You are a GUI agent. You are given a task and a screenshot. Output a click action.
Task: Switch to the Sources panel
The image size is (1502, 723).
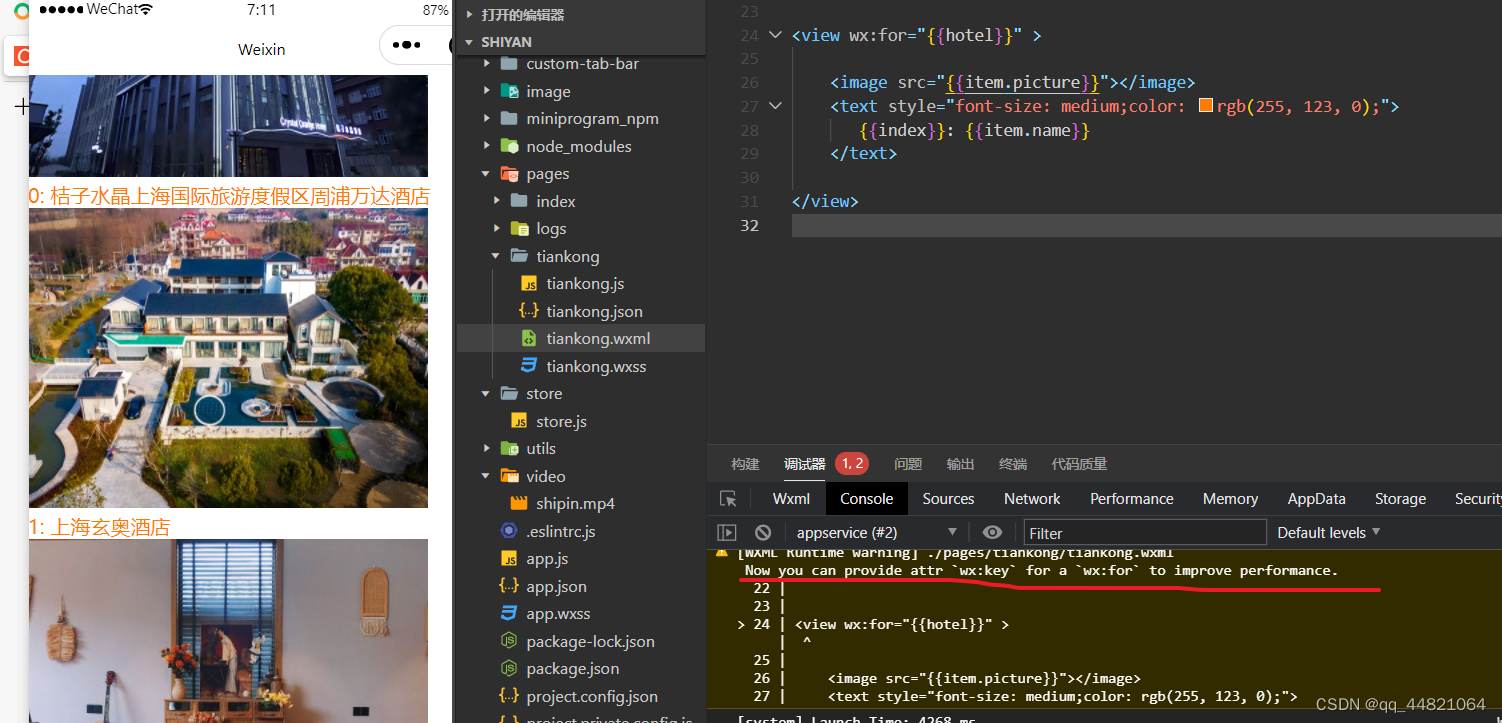point(948,498)
